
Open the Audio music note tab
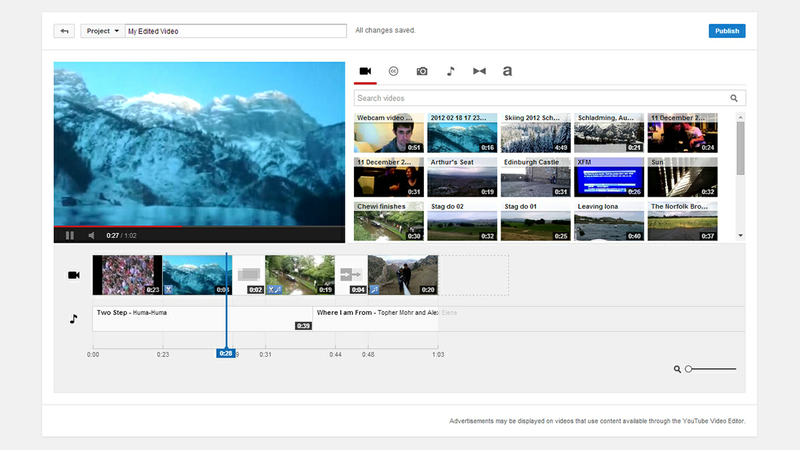tap(450, 71)
